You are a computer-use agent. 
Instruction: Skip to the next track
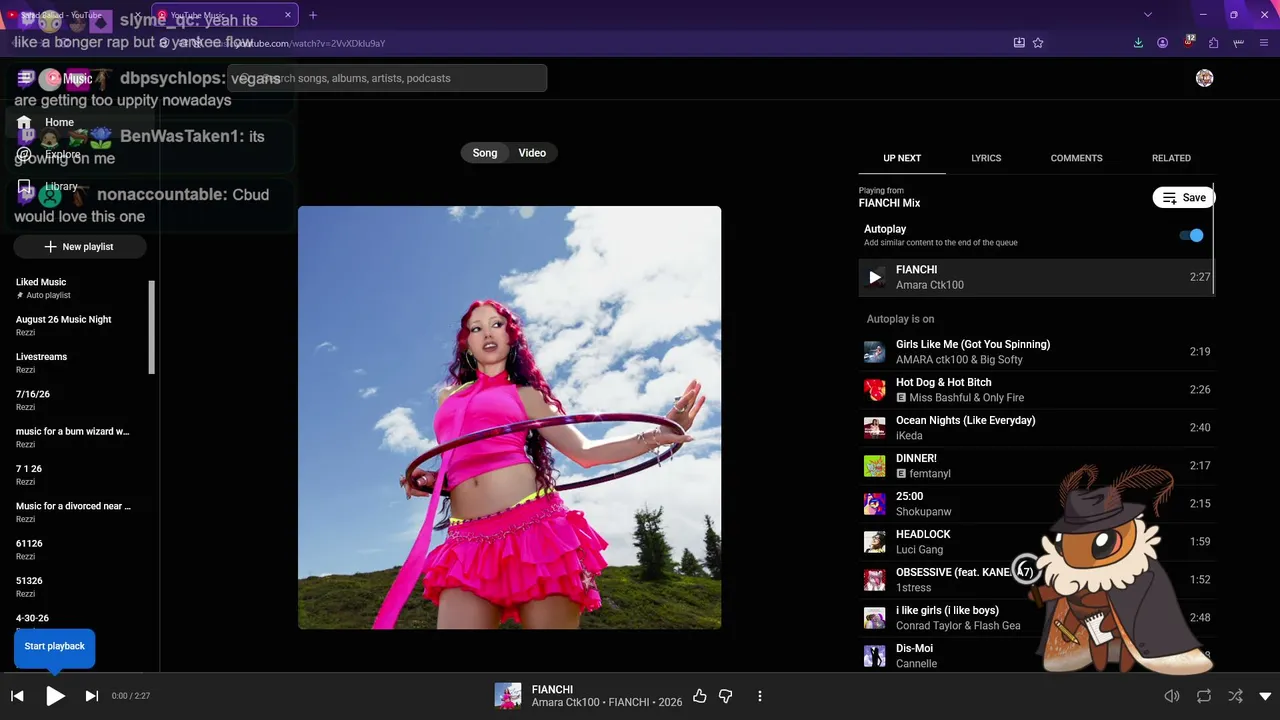pos(92,696)
